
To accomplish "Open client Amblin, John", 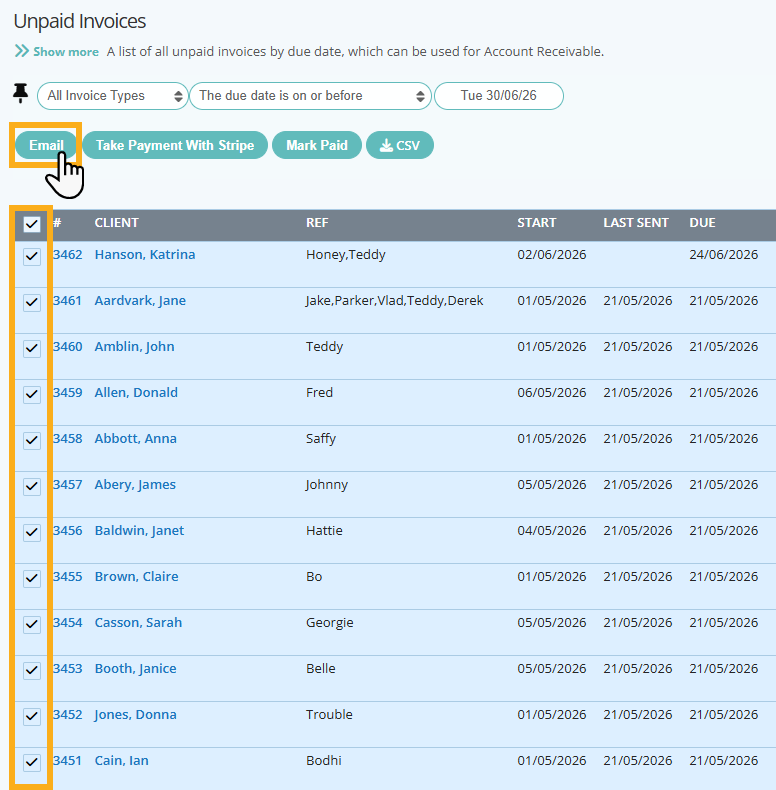I will pyautogui.click(x=135, y=347).
